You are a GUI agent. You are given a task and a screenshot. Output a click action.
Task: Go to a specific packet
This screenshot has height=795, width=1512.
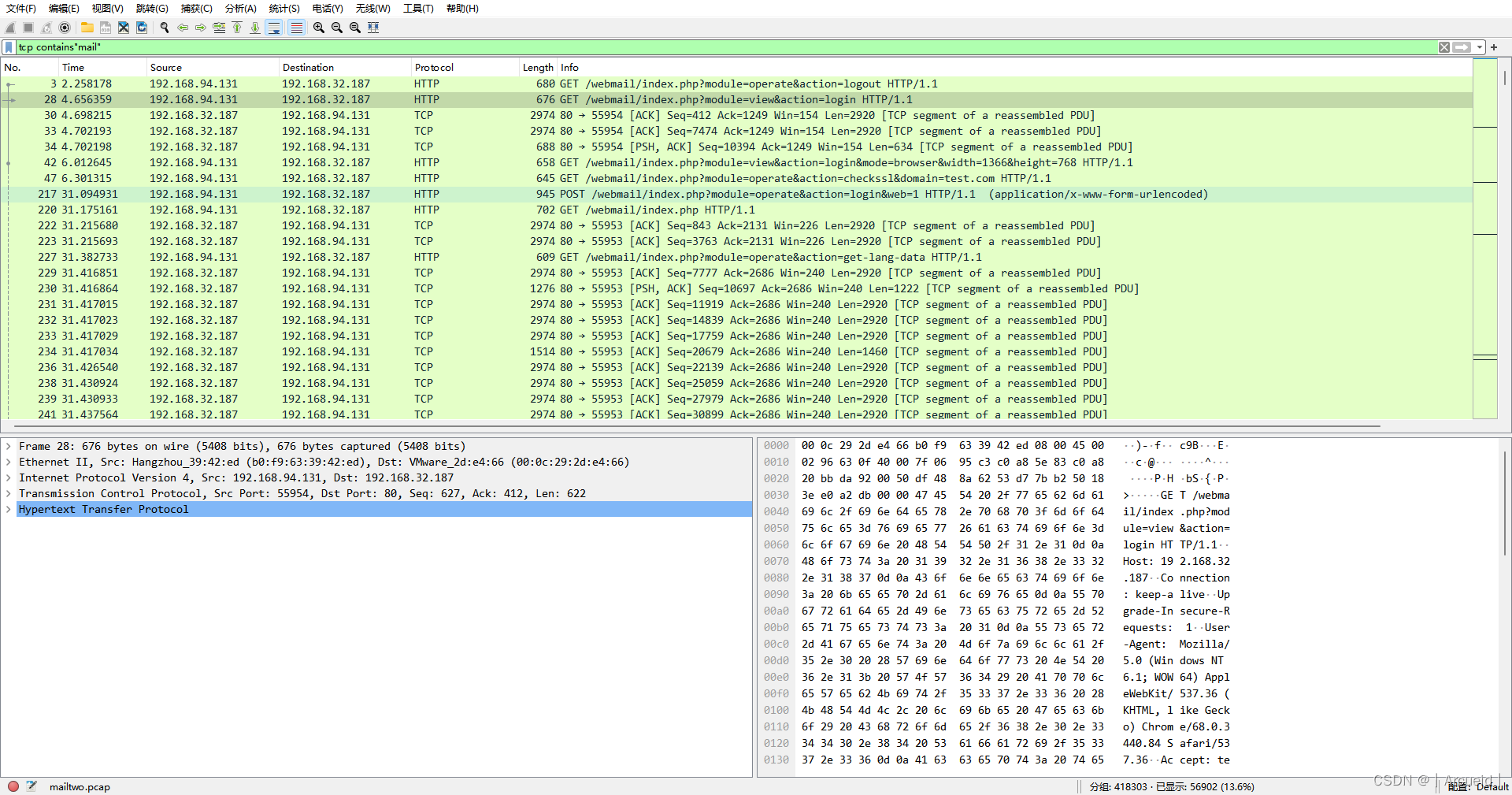point(219,28)
